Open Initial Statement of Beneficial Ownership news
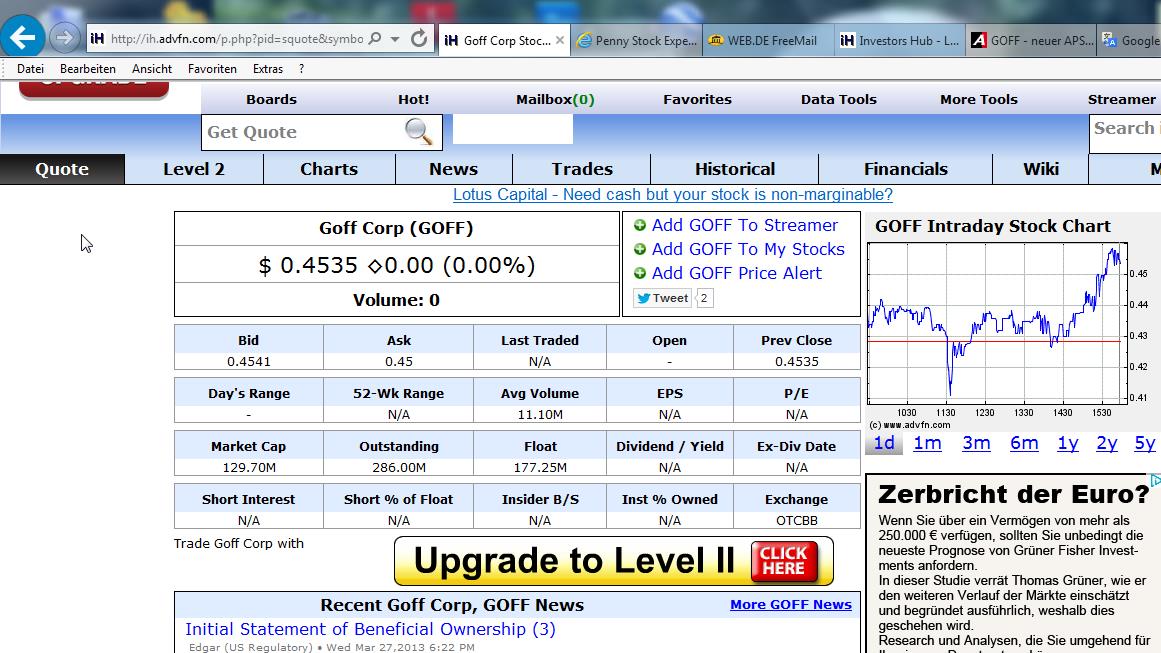Viewport: 1161px width, 653px height. (x=370, y=629)
